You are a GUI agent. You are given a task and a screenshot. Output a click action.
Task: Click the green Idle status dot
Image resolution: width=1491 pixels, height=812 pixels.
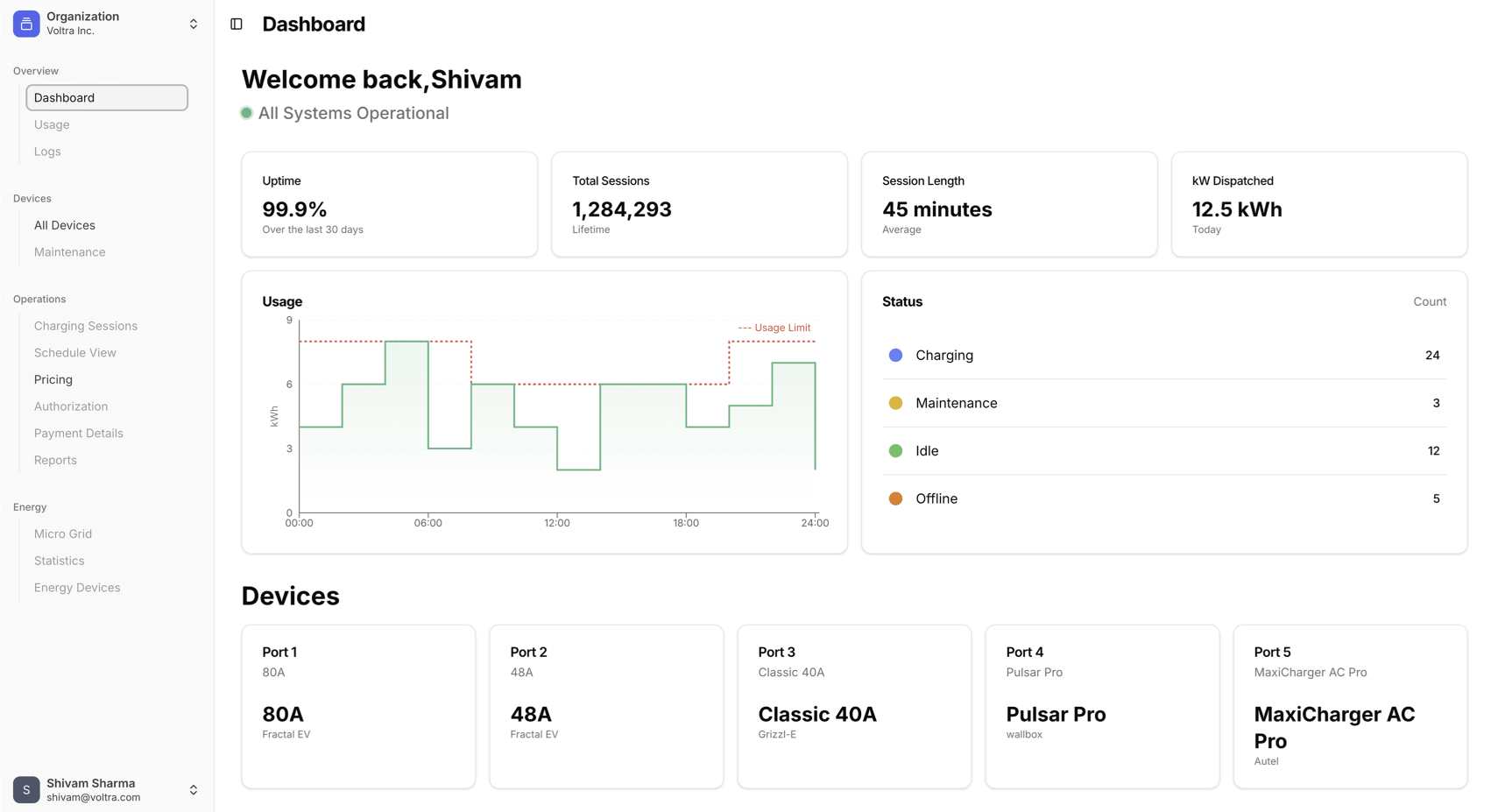(x=895, y=451)
